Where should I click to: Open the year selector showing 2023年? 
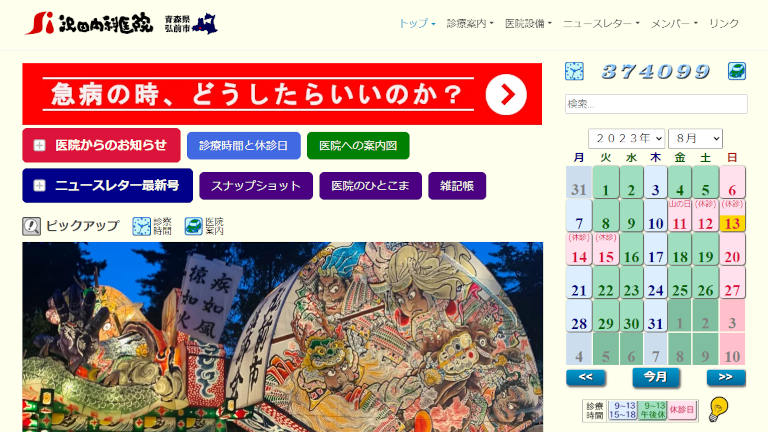pos(626,139)
